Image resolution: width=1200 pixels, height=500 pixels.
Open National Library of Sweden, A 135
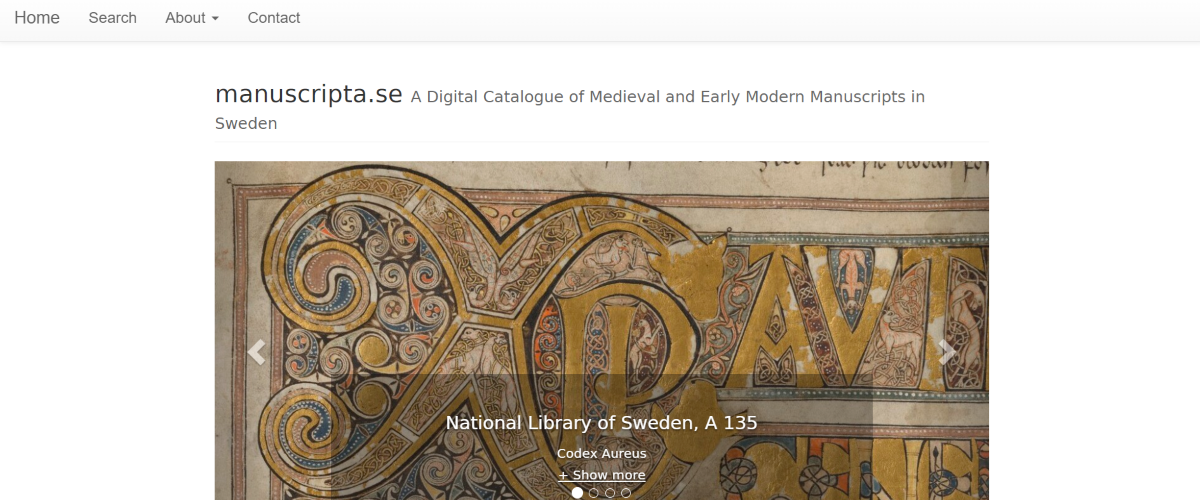(x=601, y=423)
